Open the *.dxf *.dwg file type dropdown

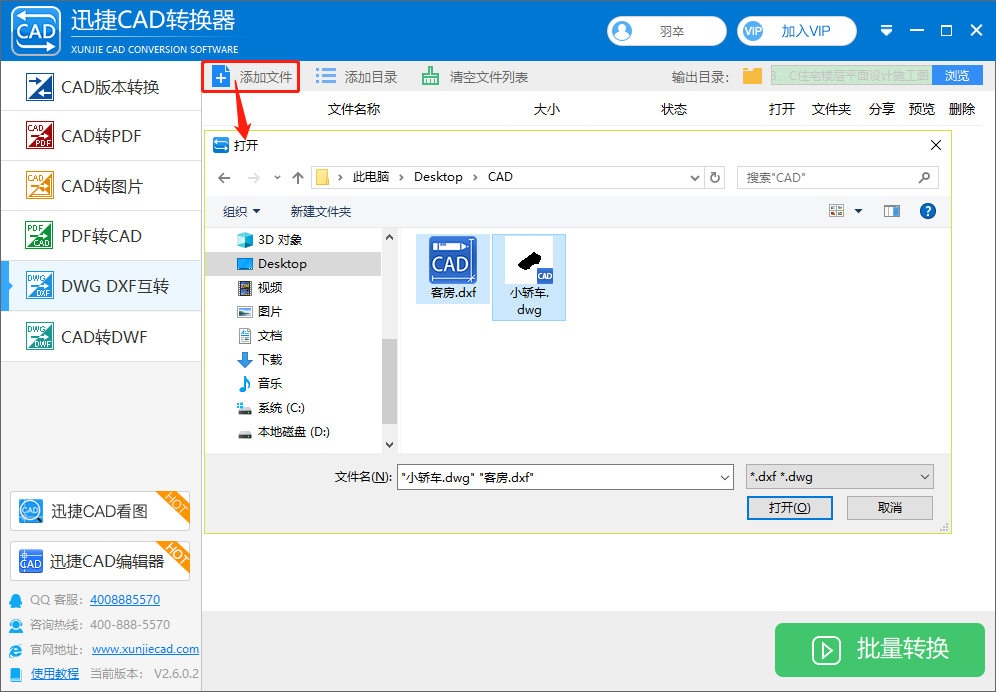(x=839, y=476)
